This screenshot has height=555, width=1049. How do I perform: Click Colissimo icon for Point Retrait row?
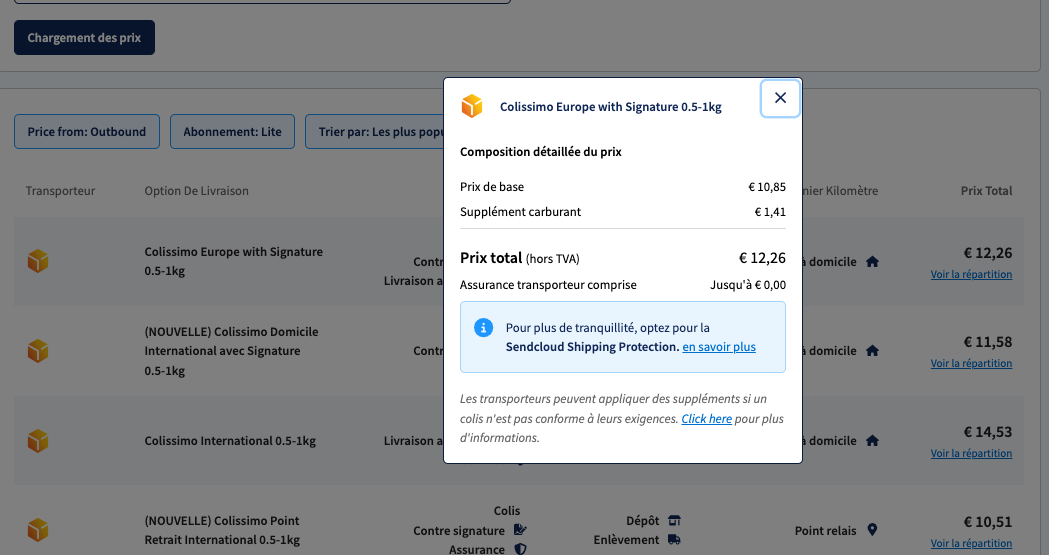coord(38,530)
